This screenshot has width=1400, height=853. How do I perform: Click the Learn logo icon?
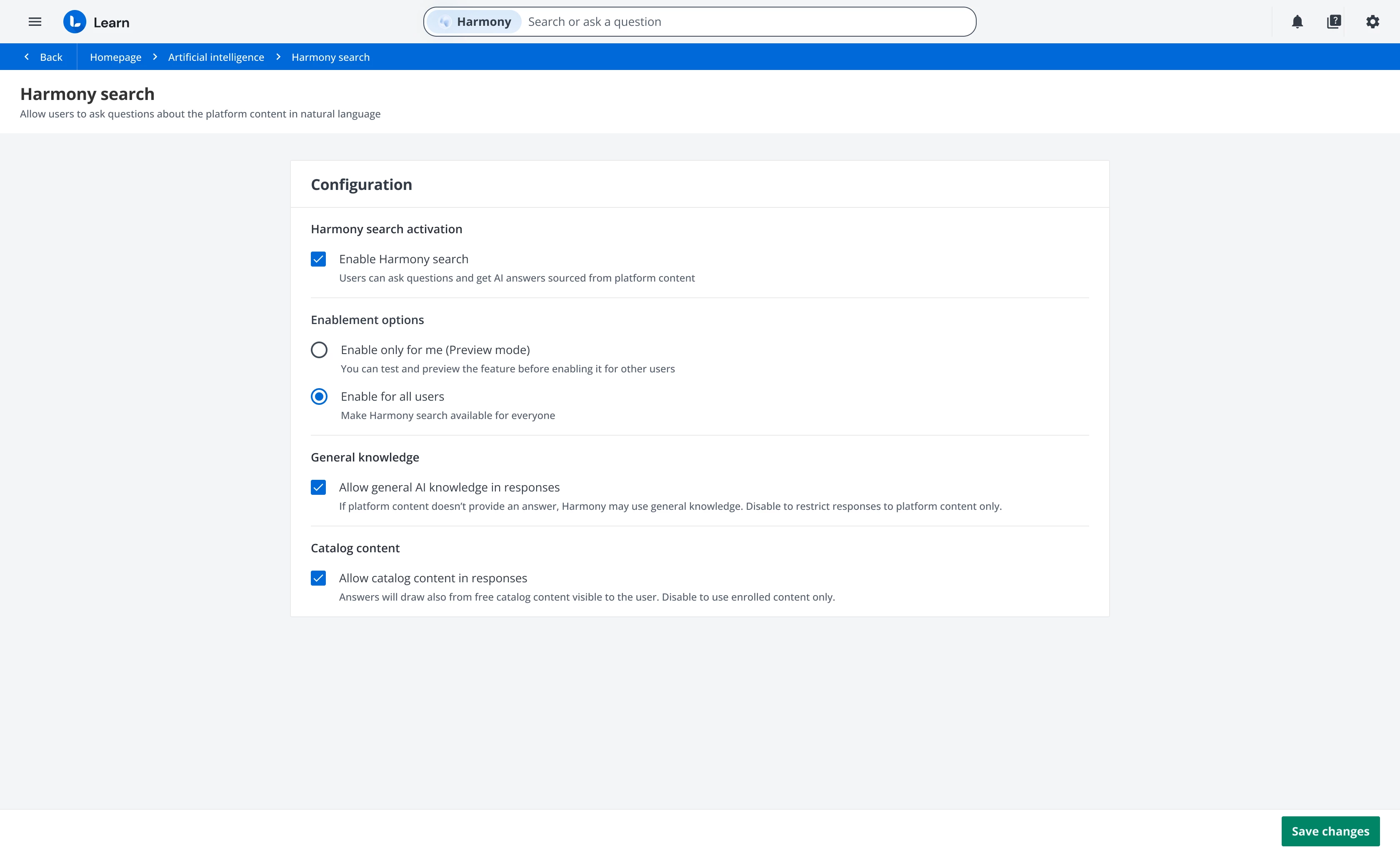tap(75, 22)
